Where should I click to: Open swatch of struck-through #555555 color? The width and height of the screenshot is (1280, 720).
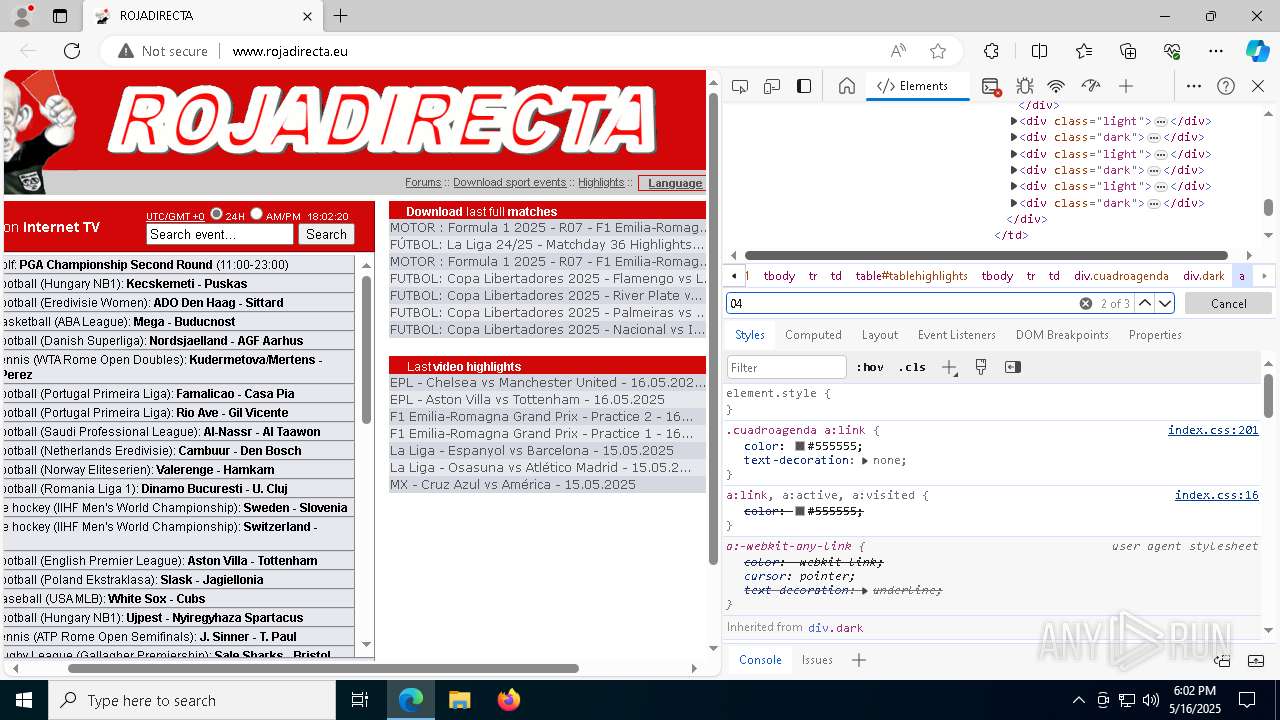[x=800, y=511]
